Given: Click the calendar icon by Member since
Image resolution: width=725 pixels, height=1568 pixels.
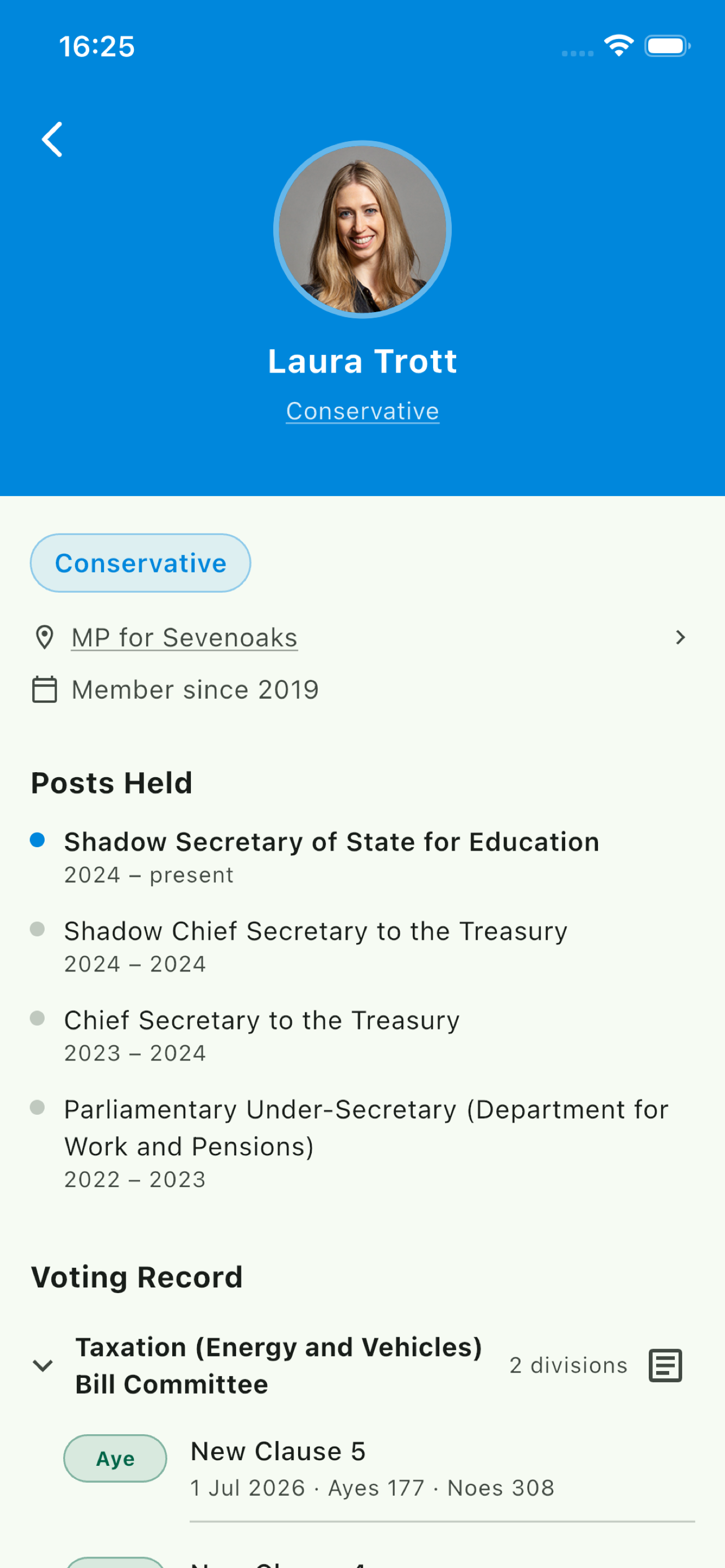Looking at the screenshot, I should pyautogui.click(x=45, y=690).
